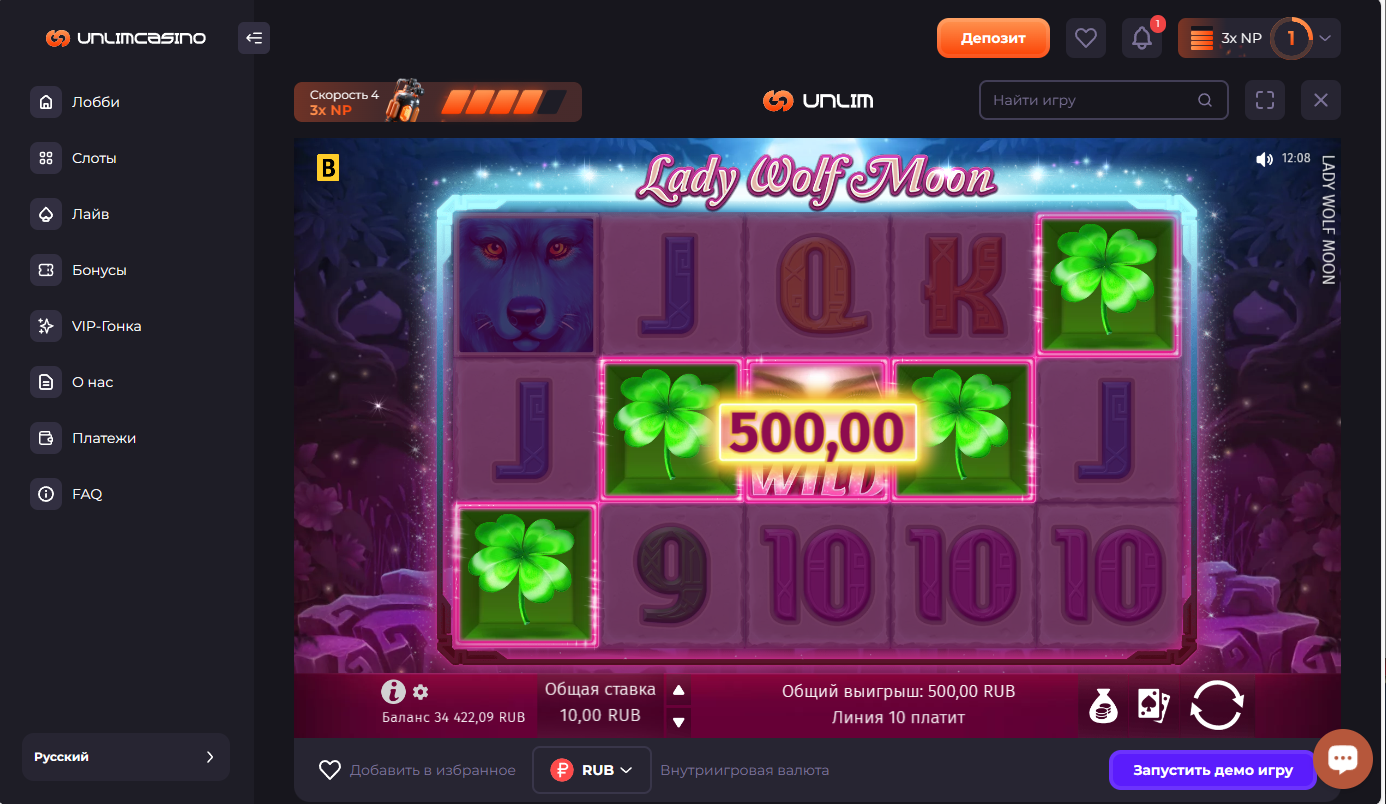Launch demo with Запустить демо игру
Screen dimensions: 1386x804
pos(1212,770)
